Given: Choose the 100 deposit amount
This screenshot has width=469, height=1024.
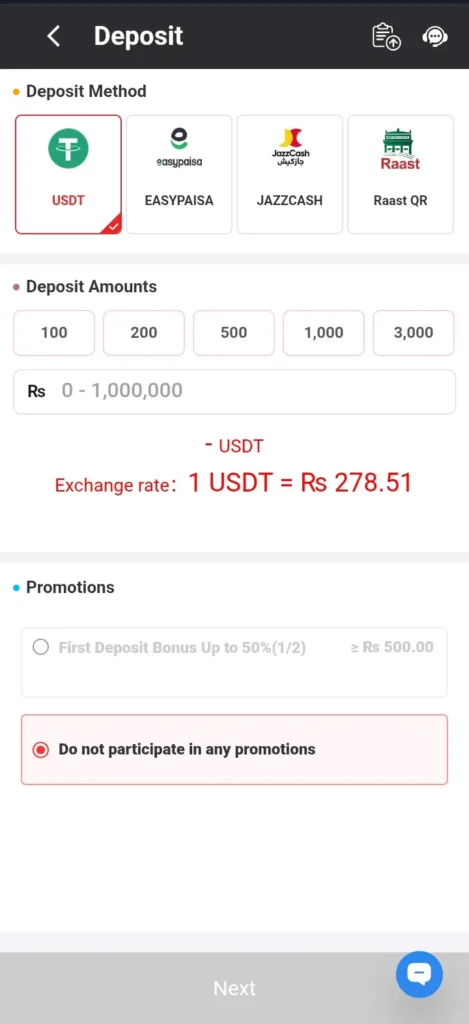Looking at the screenshot, I should point(54,333).
